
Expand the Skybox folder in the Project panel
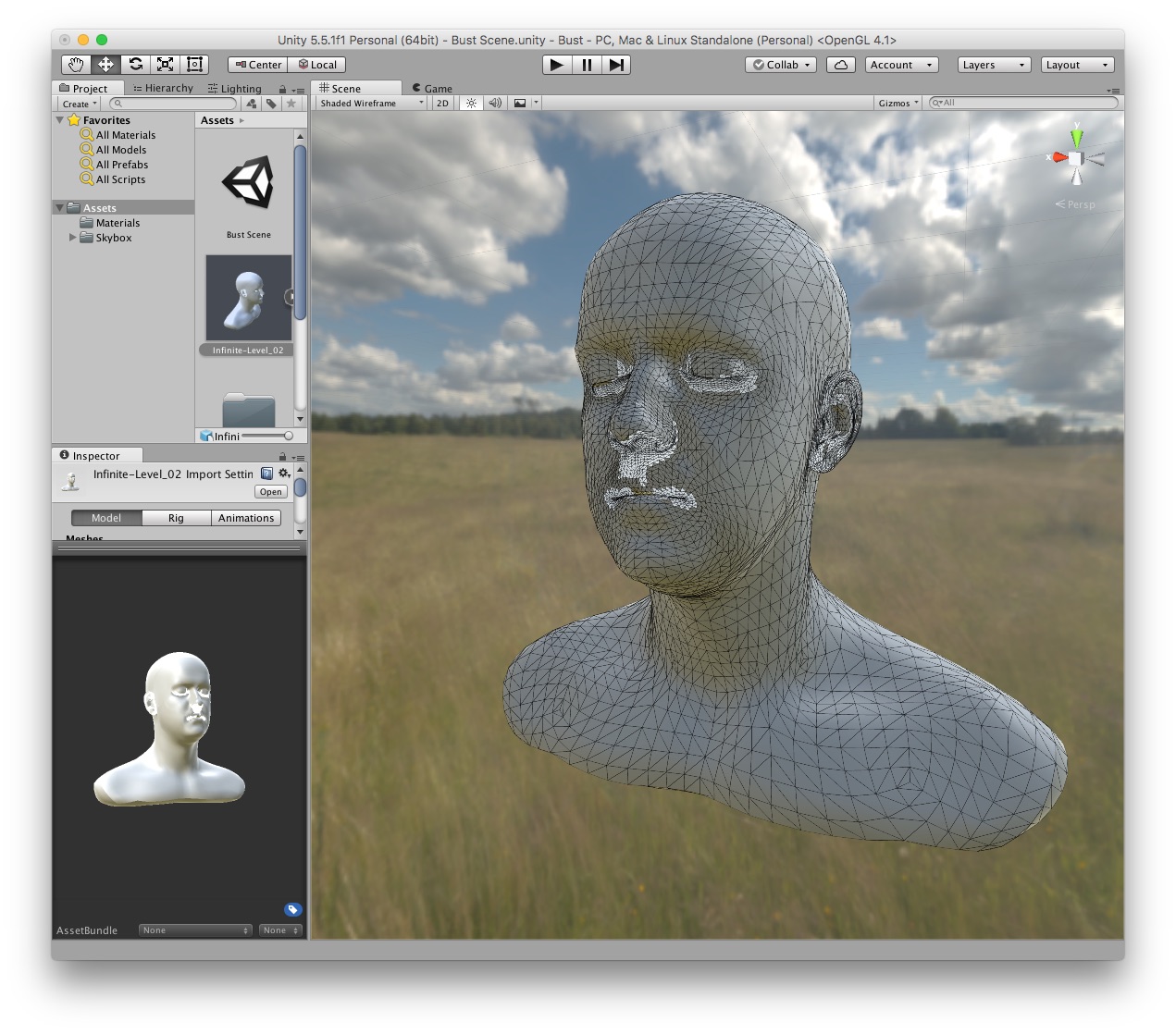(73, 238)
